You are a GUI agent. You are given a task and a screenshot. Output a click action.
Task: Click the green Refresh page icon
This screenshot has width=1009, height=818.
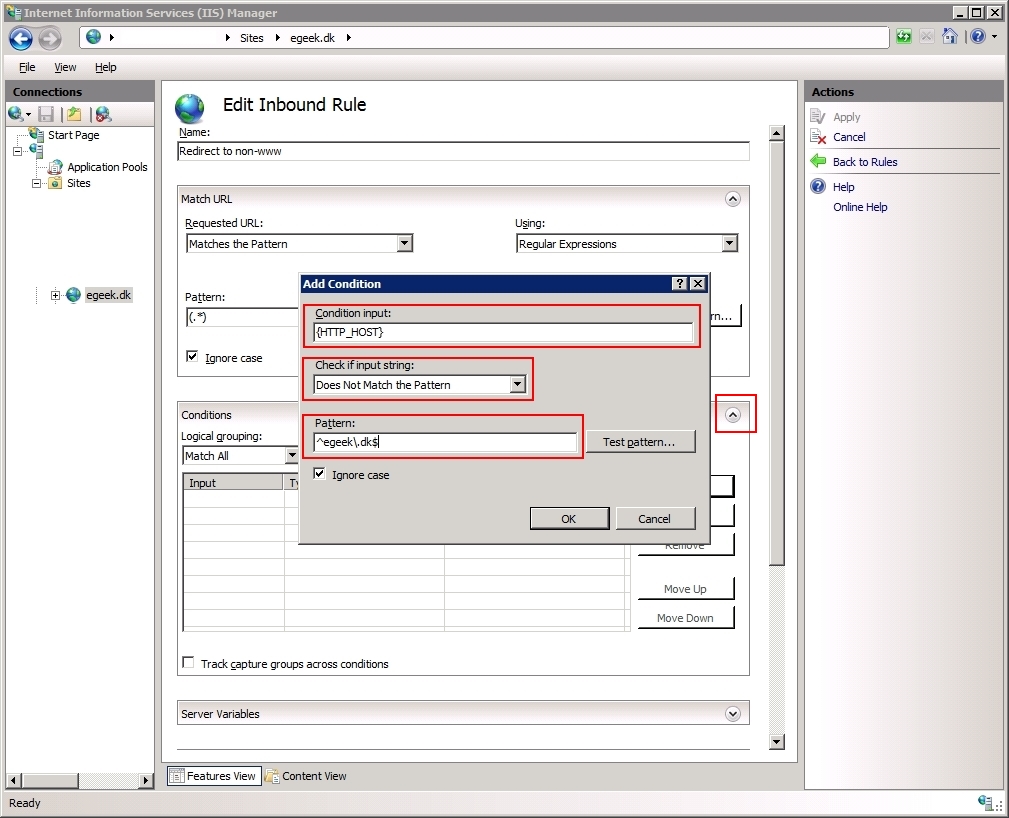(x=904, y=37)
